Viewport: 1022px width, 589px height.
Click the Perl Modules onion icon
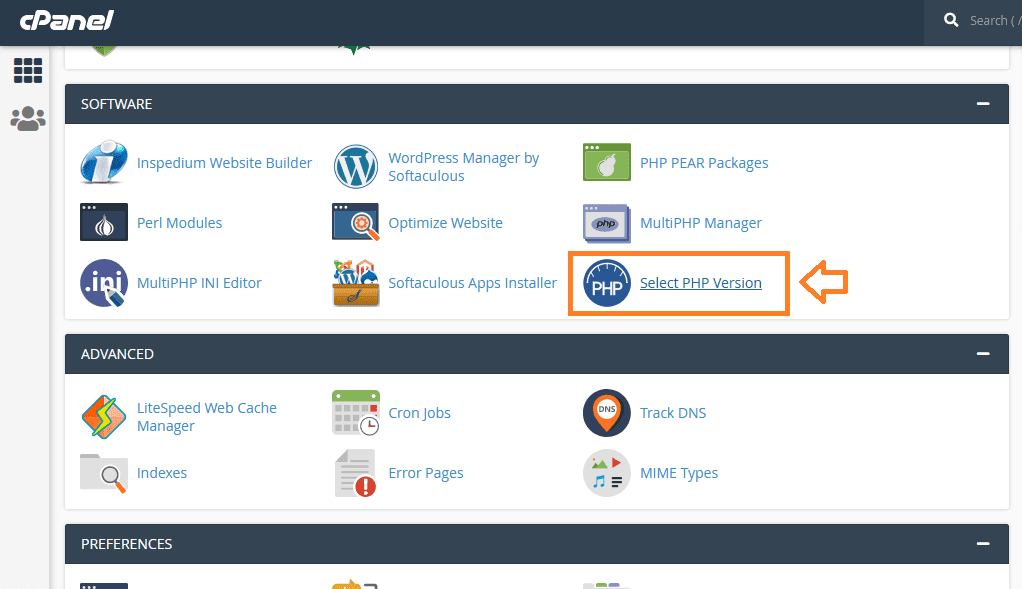point(104,222)
